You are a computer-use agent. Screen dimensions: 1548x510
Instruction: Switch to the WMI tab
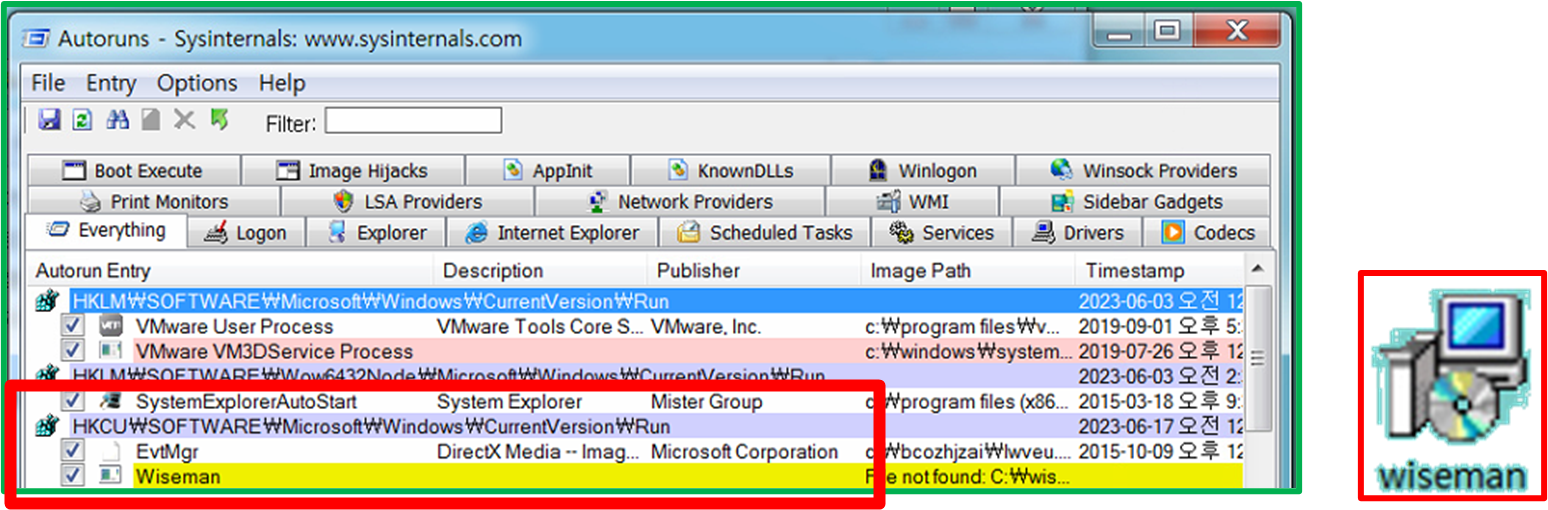tap(912, 202)
